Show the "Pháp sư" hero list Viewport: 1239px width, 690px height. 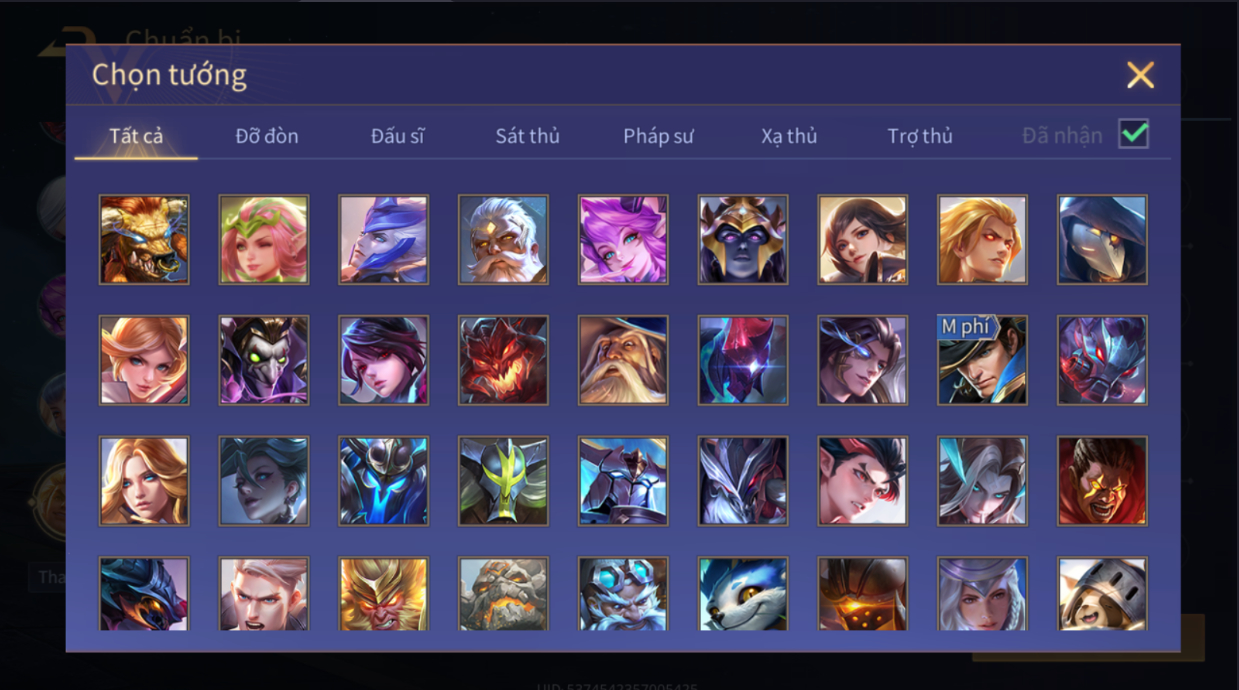pyautogui.click(x=658, y=136)
